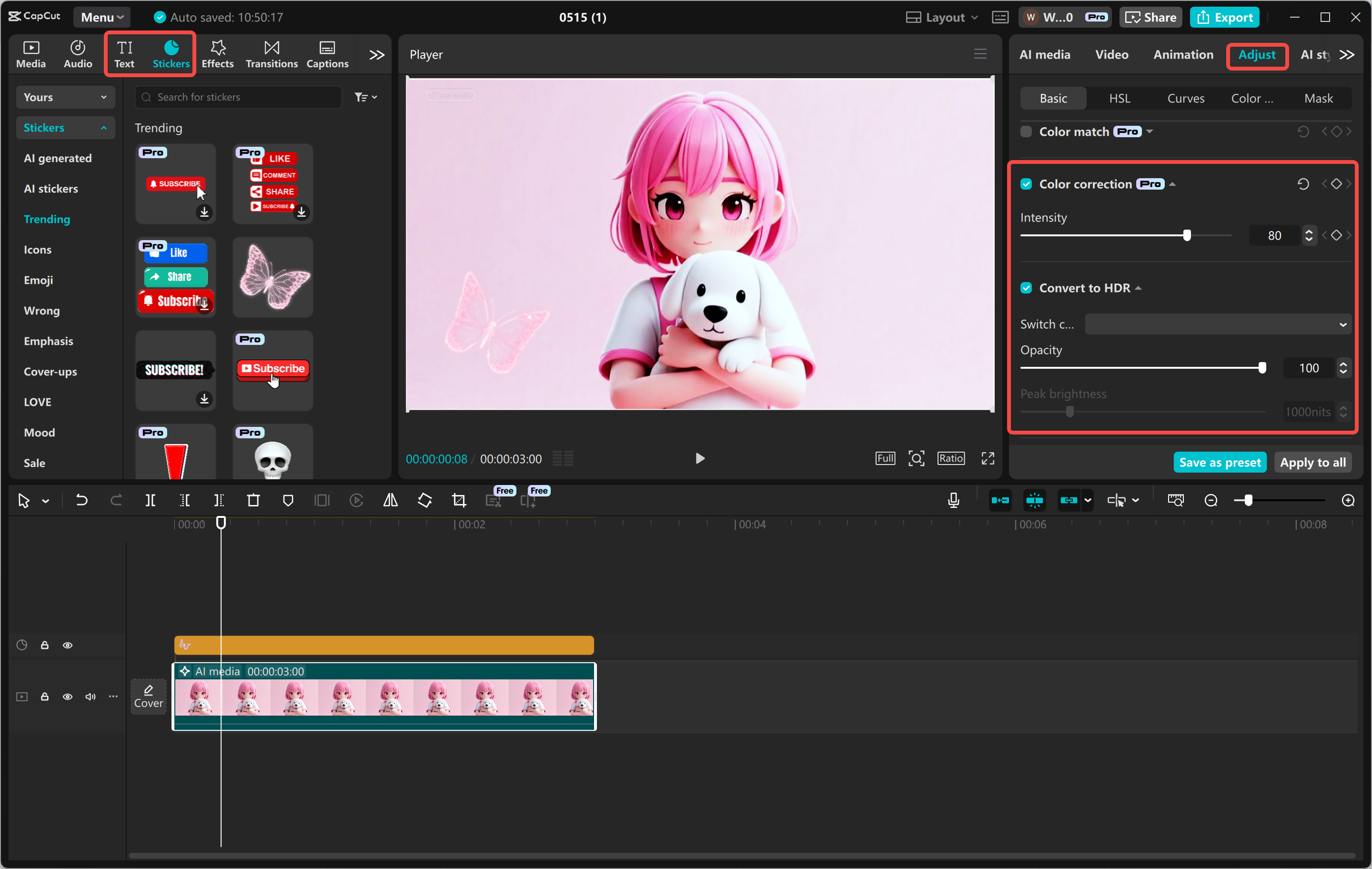Click the Mirror flip icon
This screenshot has width=1372, height=869.
(390, 500)
